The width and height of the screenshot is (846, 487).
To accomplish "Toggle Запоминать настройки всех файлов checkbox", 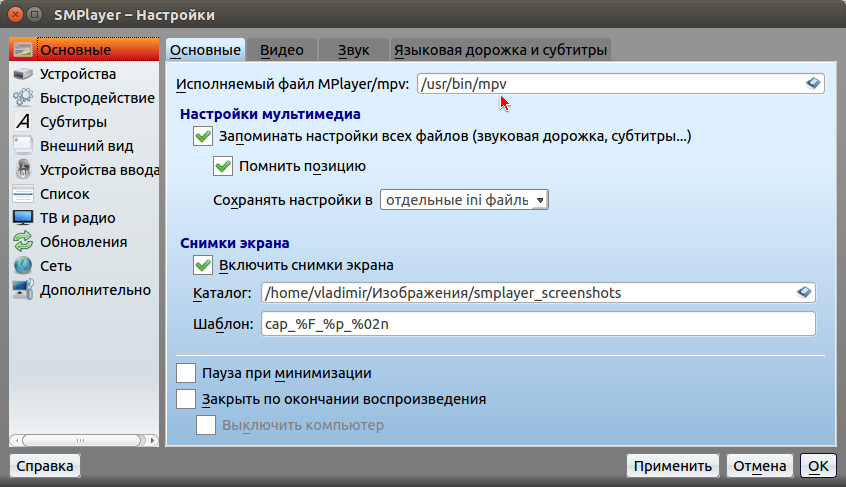I will pyautogui.click(x=203, y=136).
